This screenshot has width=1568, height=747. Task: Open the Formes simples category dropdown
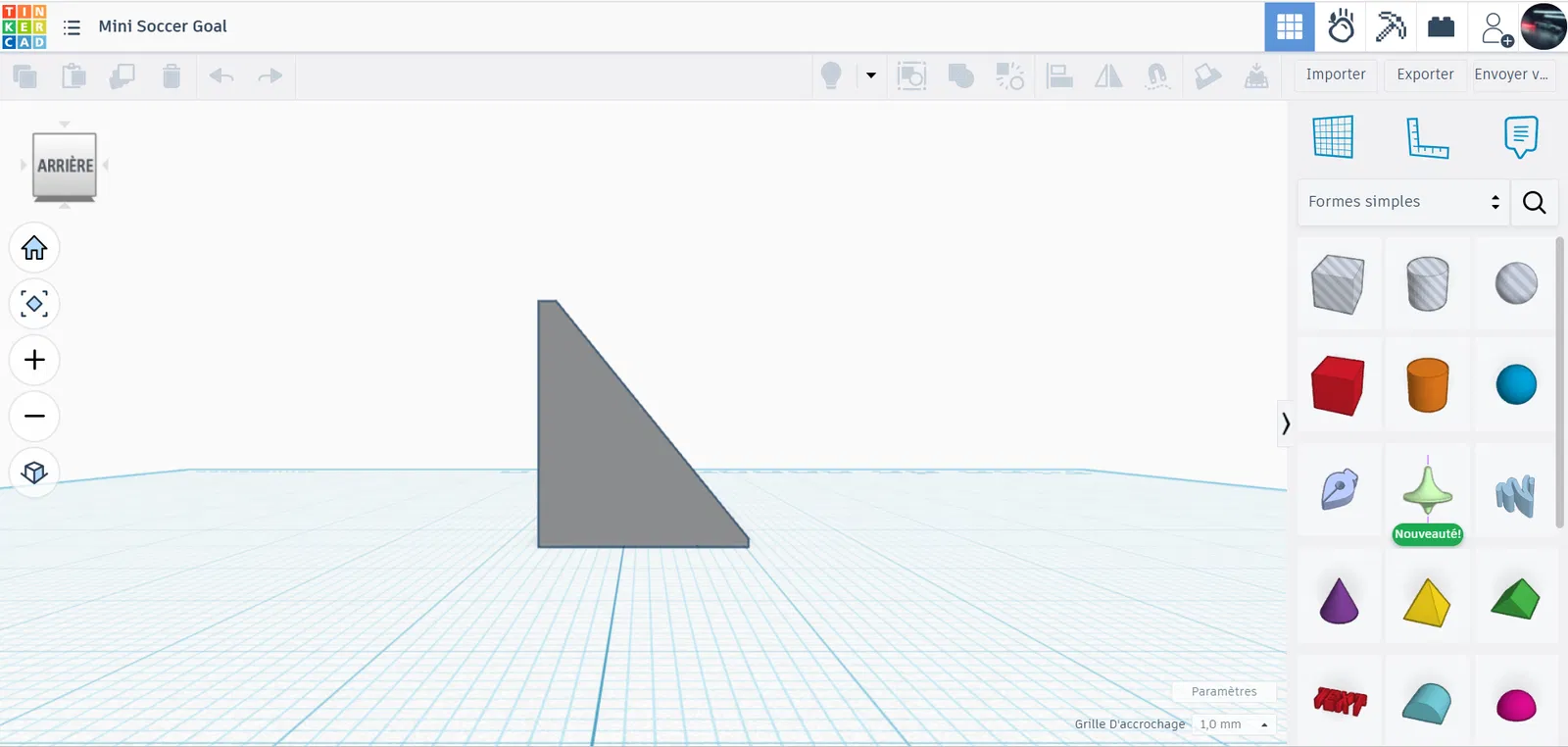1403,202
